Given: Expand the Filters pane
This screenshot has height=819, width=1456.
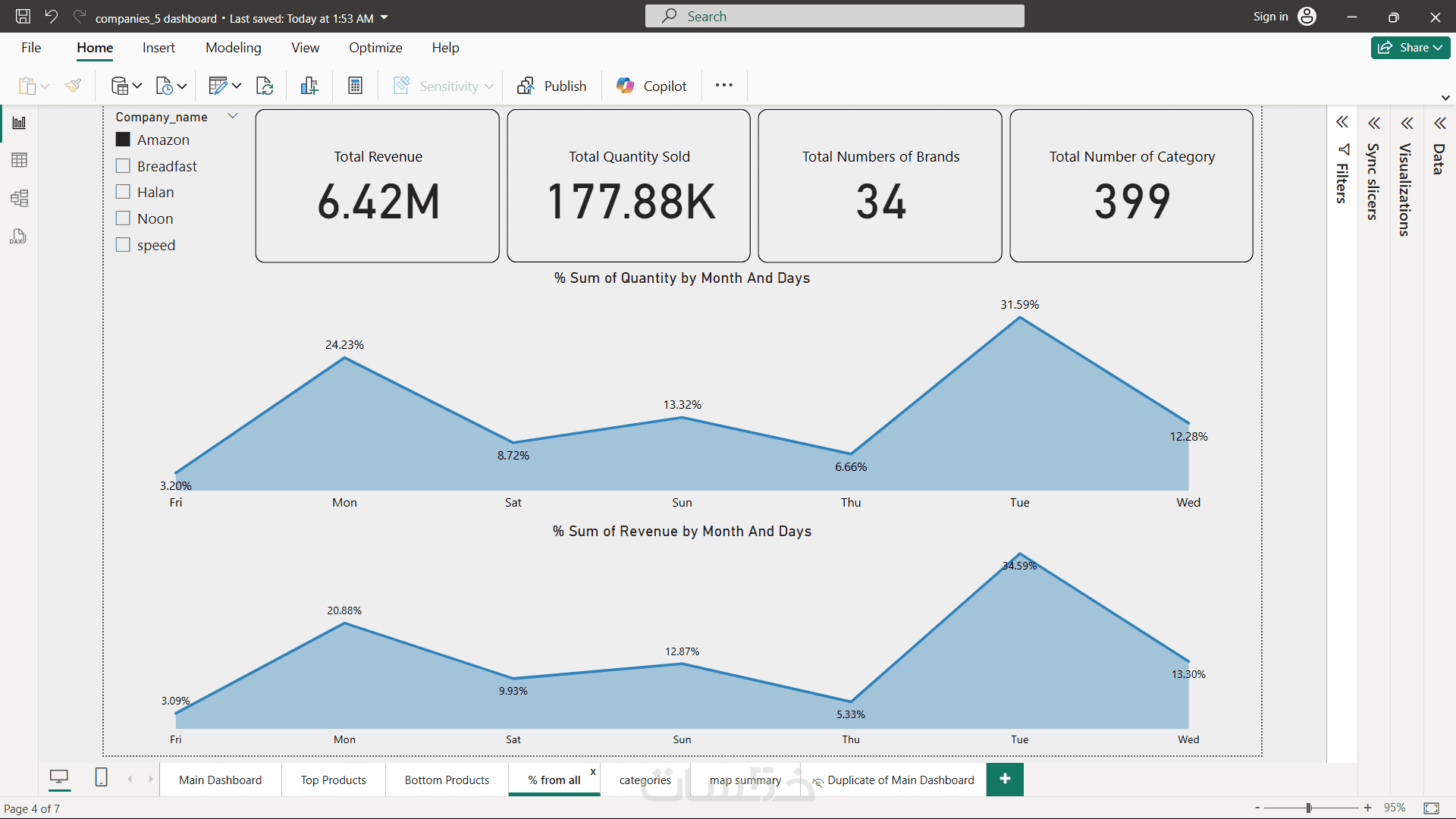Looking at the screenshot, I should tap(1341, 123).
